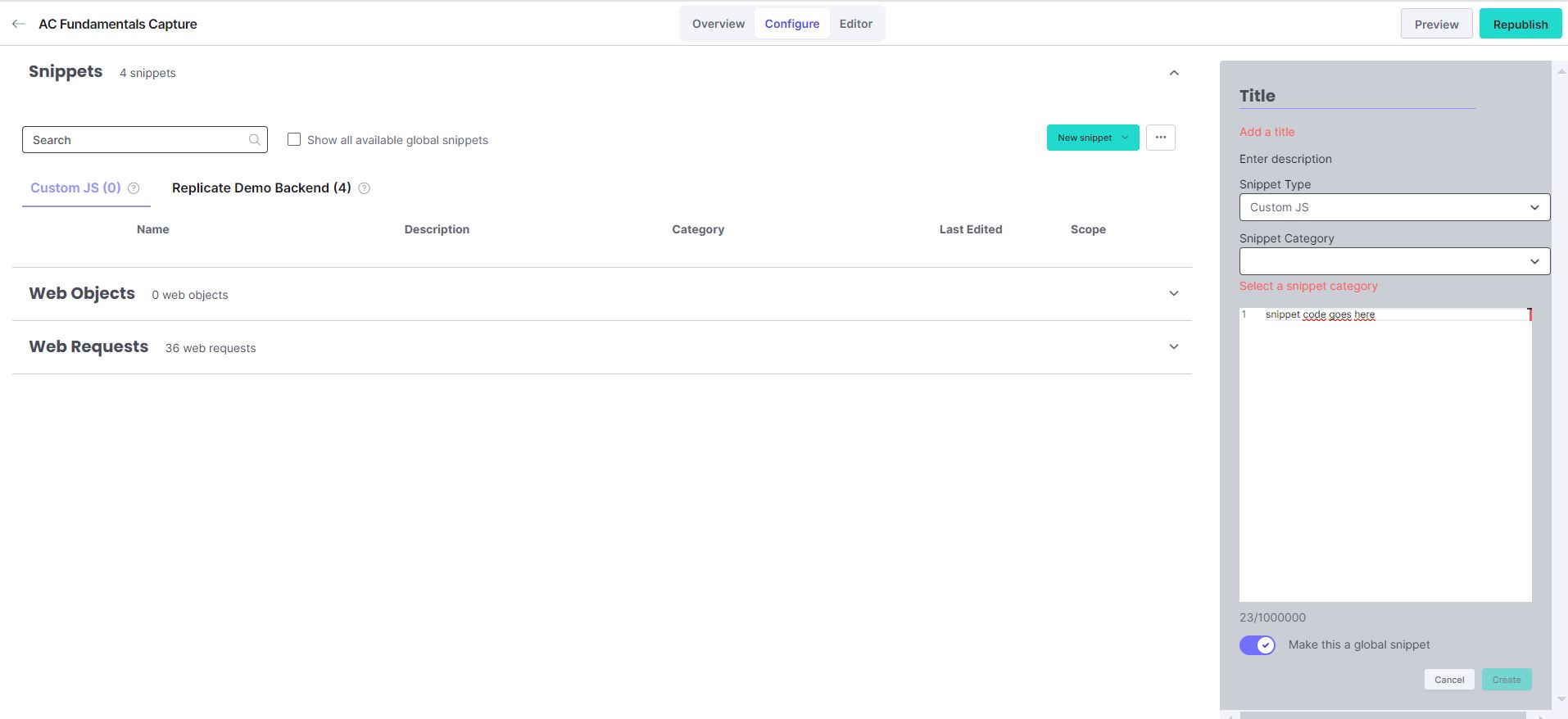This screenshot has height=719, width=1568.
Task: Toggle Make this a global snippet
Action: pyautogui.click(x=1258, y=645)
